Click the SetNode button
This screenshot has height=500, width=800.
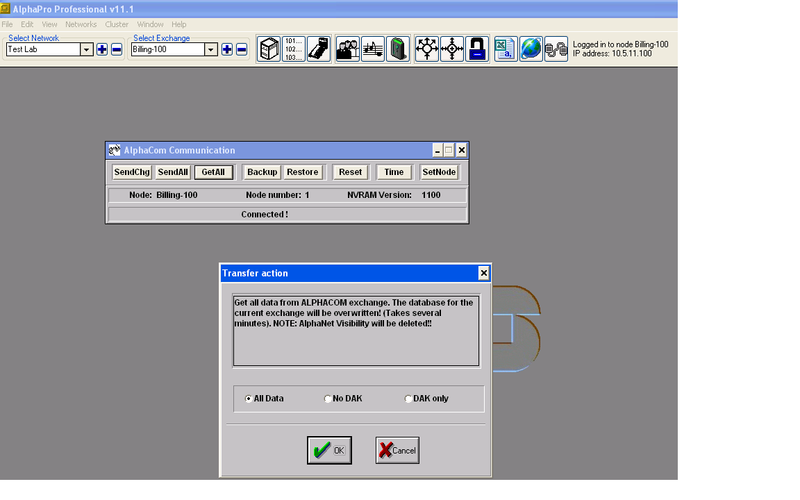coord(439,172)
